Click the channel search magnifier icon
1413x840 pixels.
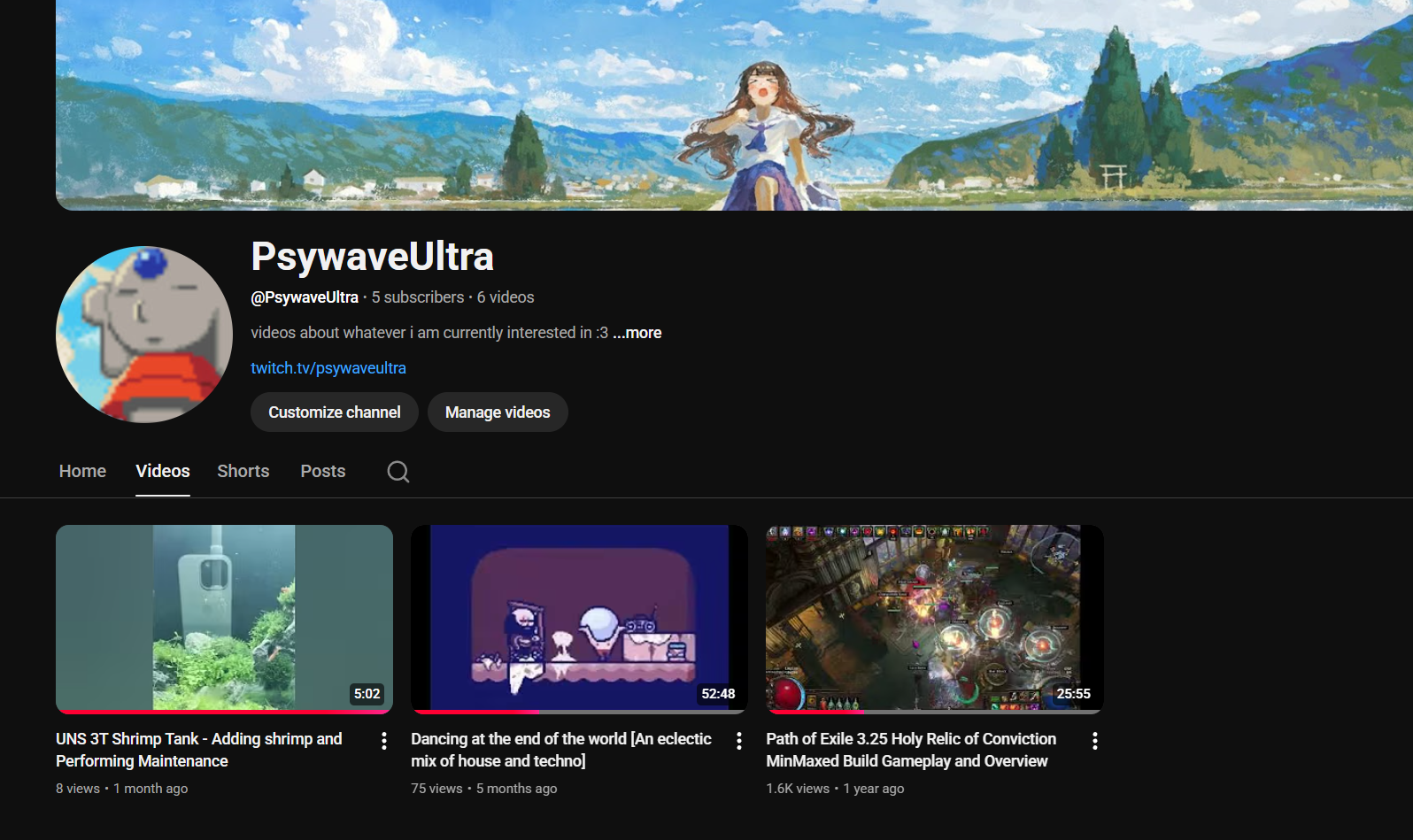point(398,472)
